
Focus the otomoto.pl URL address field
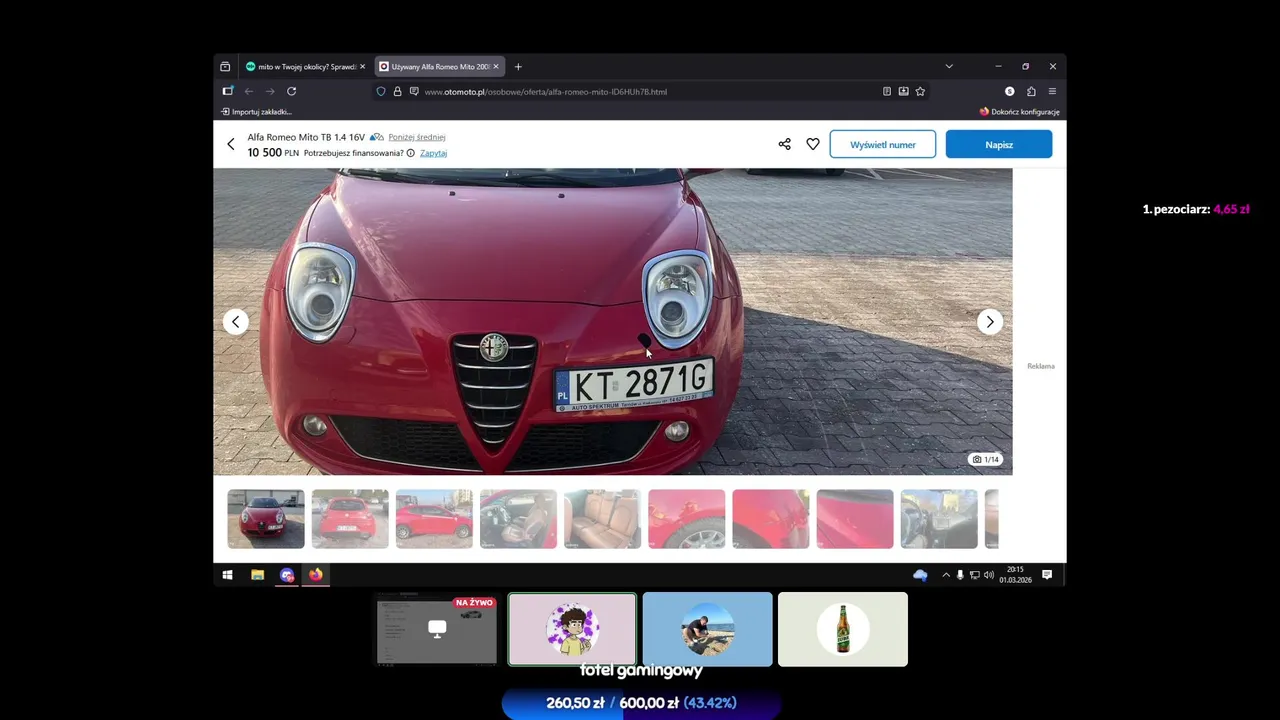click(x=650, y=91)
